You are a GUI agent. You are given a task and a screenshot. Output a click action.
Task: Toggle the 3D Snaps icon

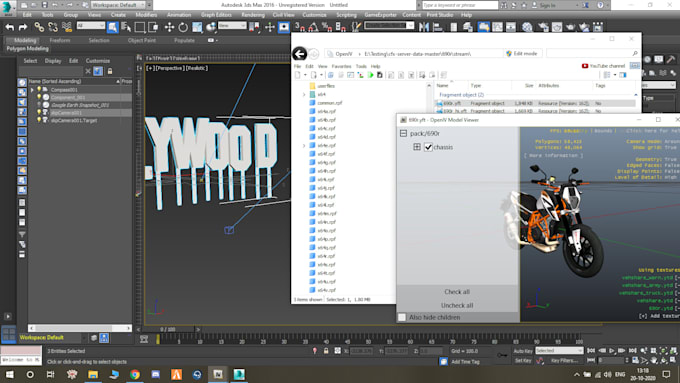point(299,27)
